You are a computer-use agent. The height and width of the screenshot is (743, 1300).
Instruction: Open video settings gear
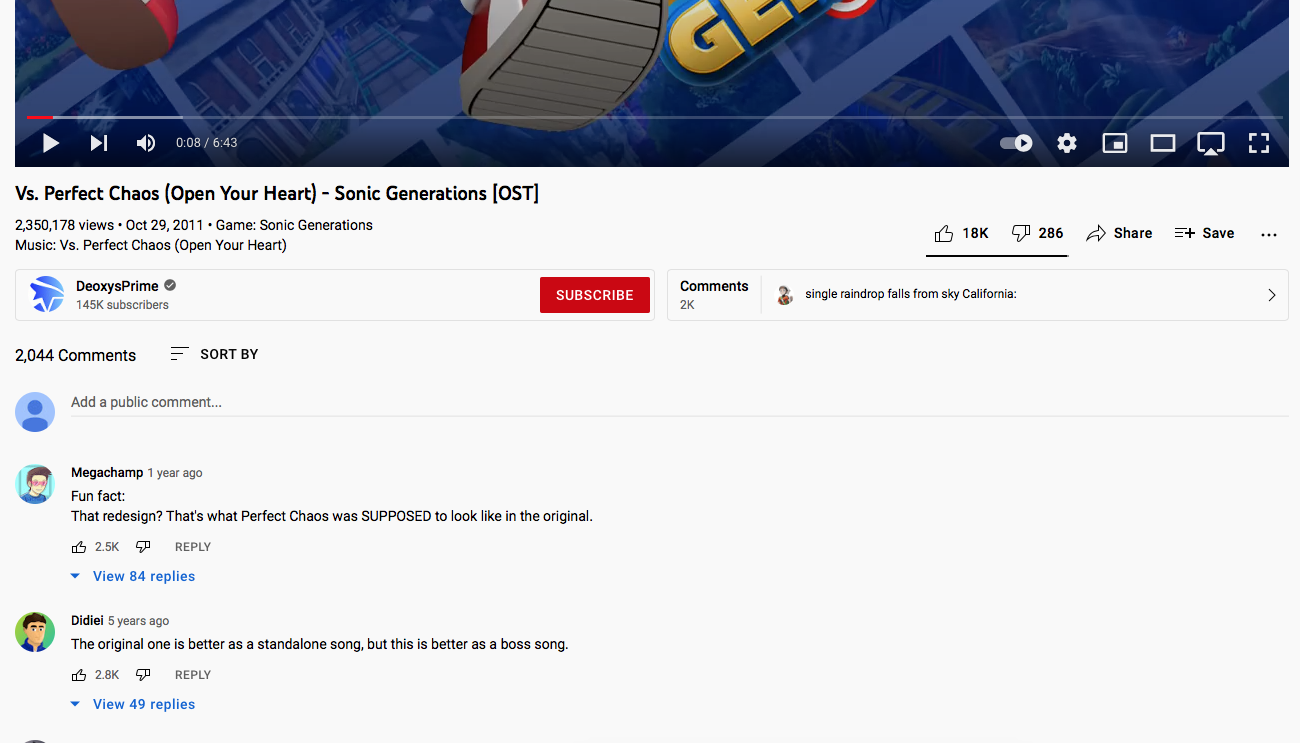click(x=1067, y=143)
